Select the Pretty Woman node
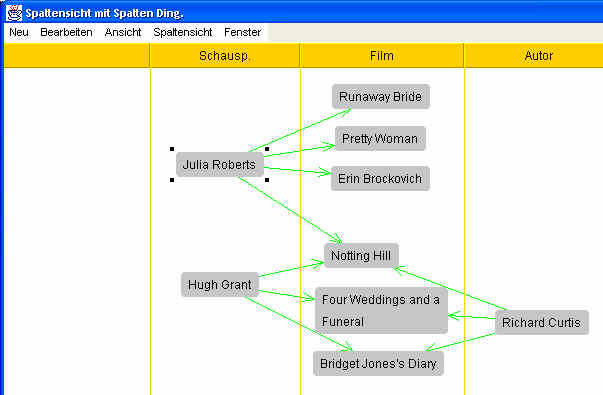 tap(380, 138)
